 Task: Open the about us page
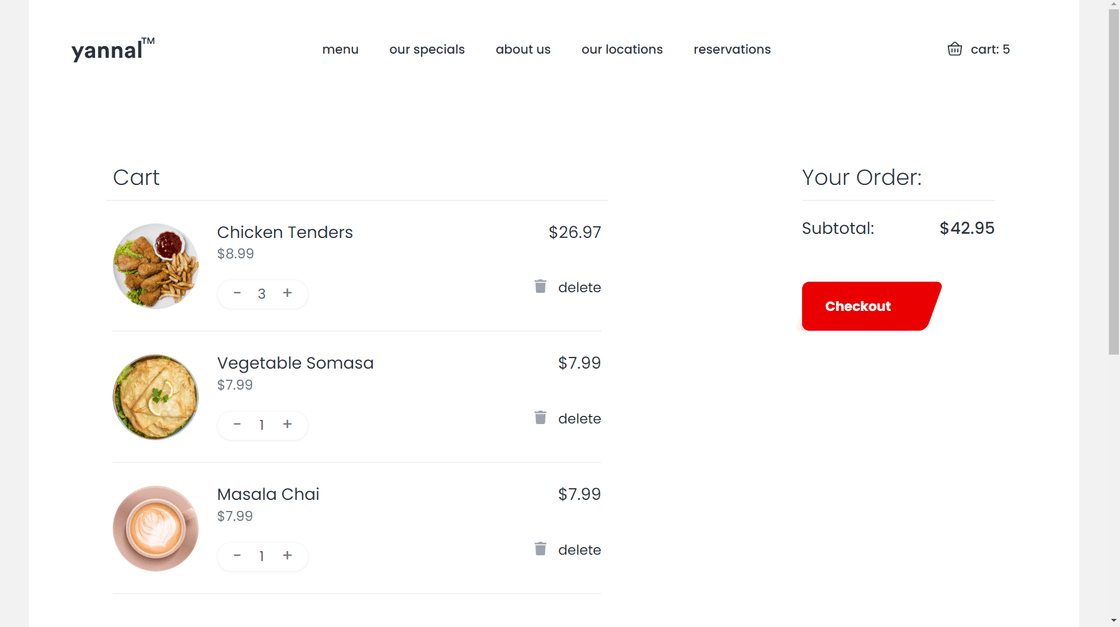tap(523, 49)
